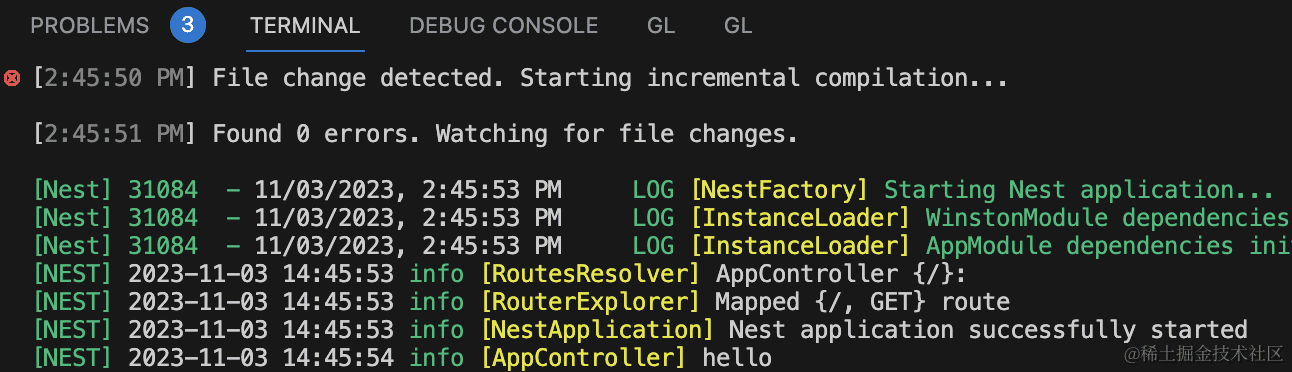The image size is (1292, 372).
Task: Click the 'Mapped {/, GET} route' text
Action: (862, 302)
